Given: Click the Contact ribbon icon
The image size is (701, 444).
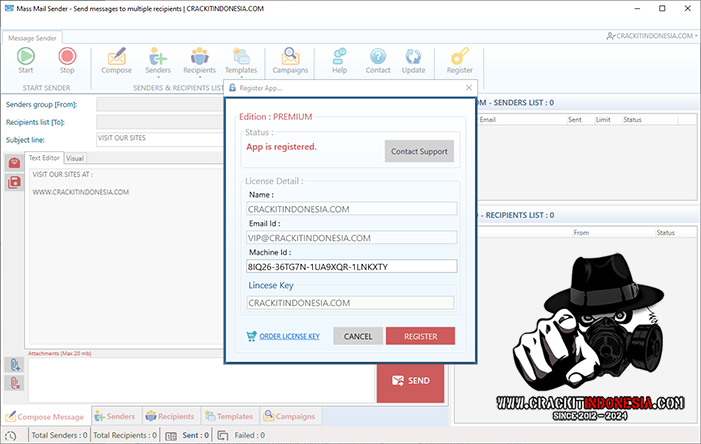Looking at the screenshot, I should (x=378, y=57).
